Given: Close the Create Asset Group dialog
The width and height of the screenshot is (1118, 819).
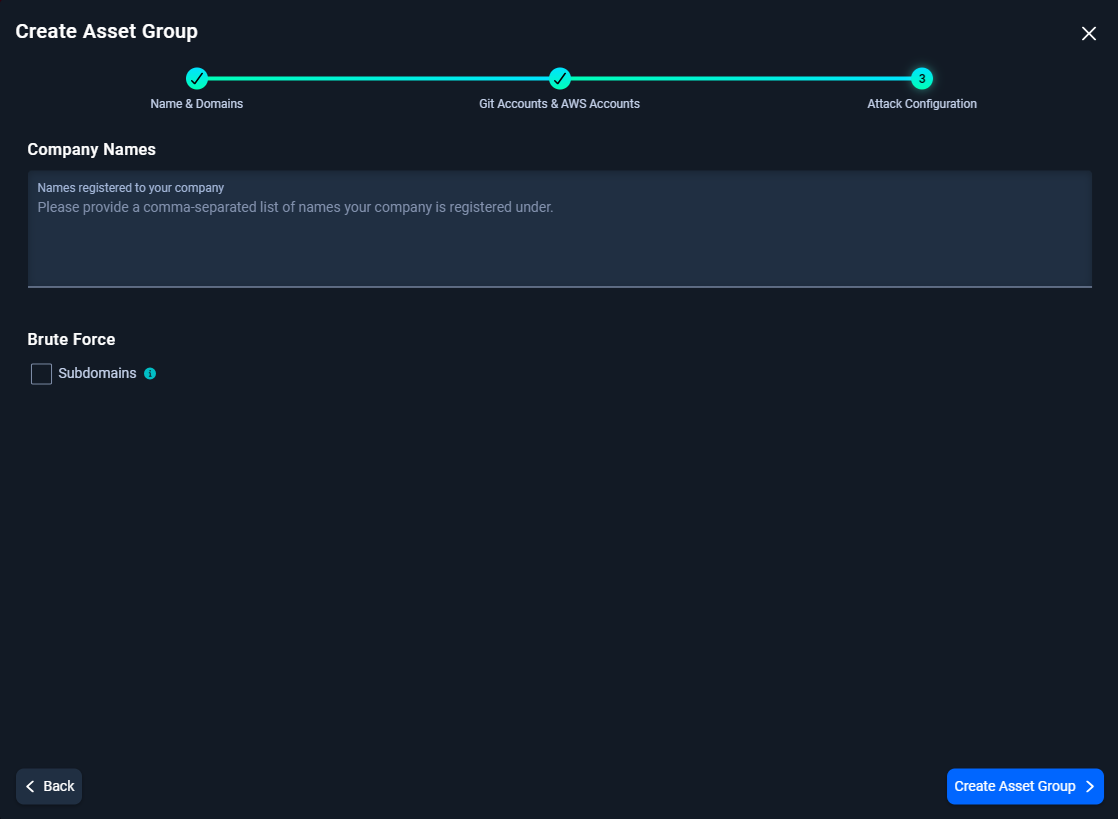Looking at the screenshot, I should [1088, 34].
